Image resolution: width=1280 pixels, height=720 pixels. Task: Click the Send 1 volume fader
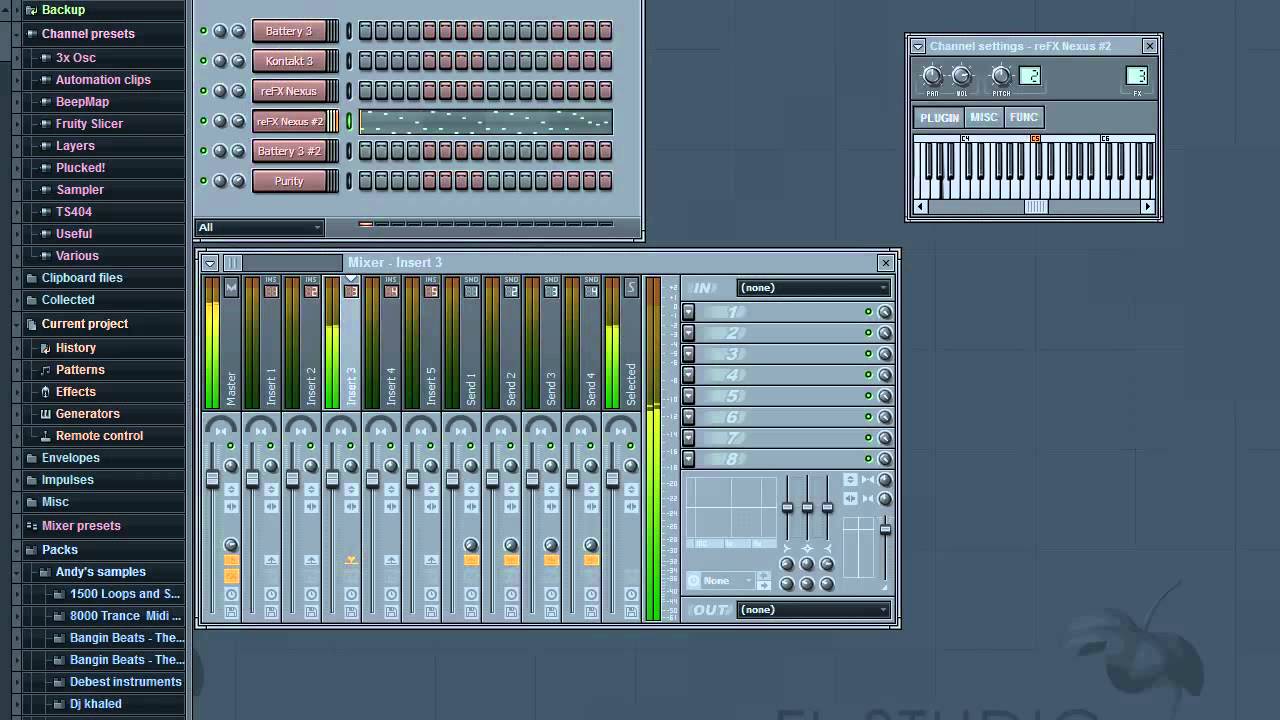pos(452,481)
